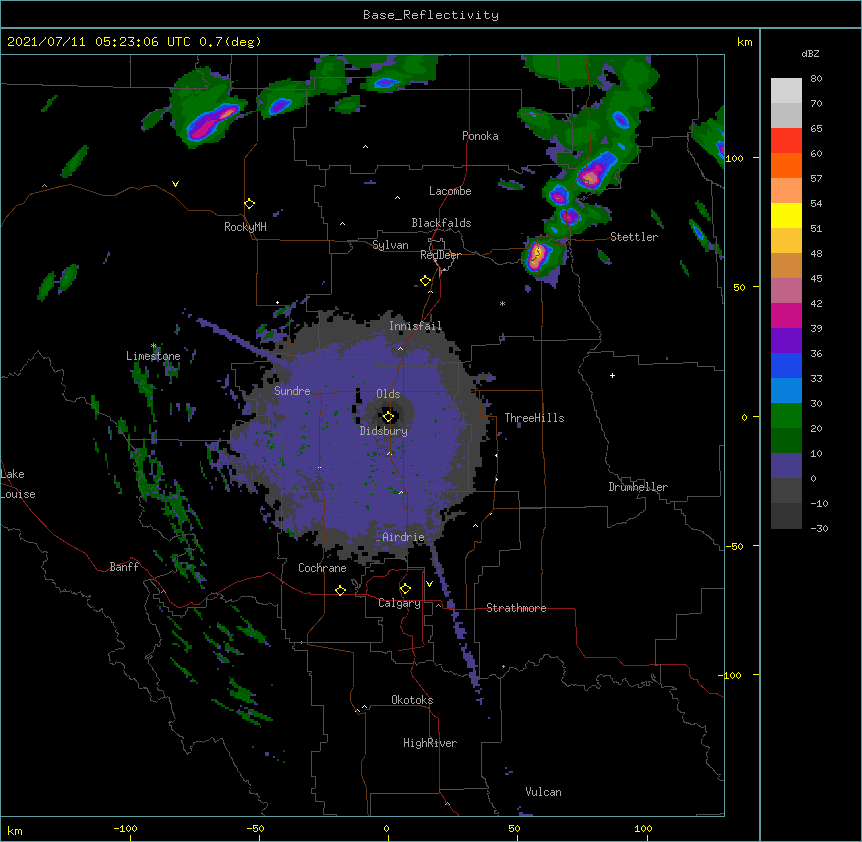Select the white plus marker north of Drumheller
Screen dimensions: 862x842
tap(612, 375)
